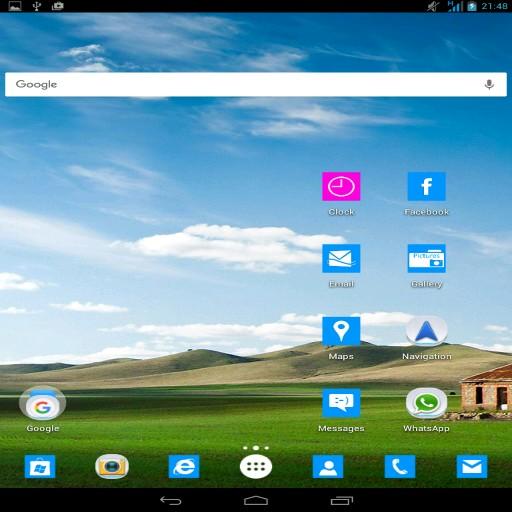Tap the screenshot notification icon in status bar
Image resolution: width=512 pixels, height=512 pixels.
point(58,6)
